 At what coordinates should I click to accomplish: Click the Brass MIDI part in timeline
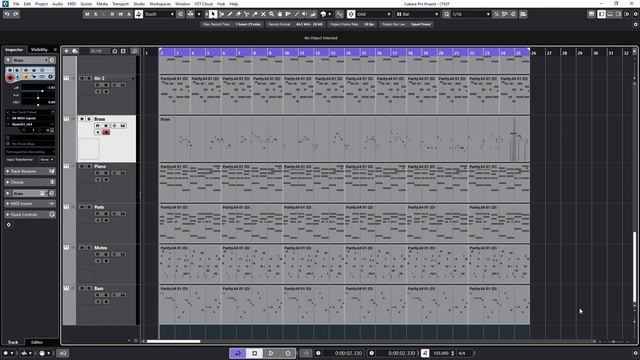point(344,139)
